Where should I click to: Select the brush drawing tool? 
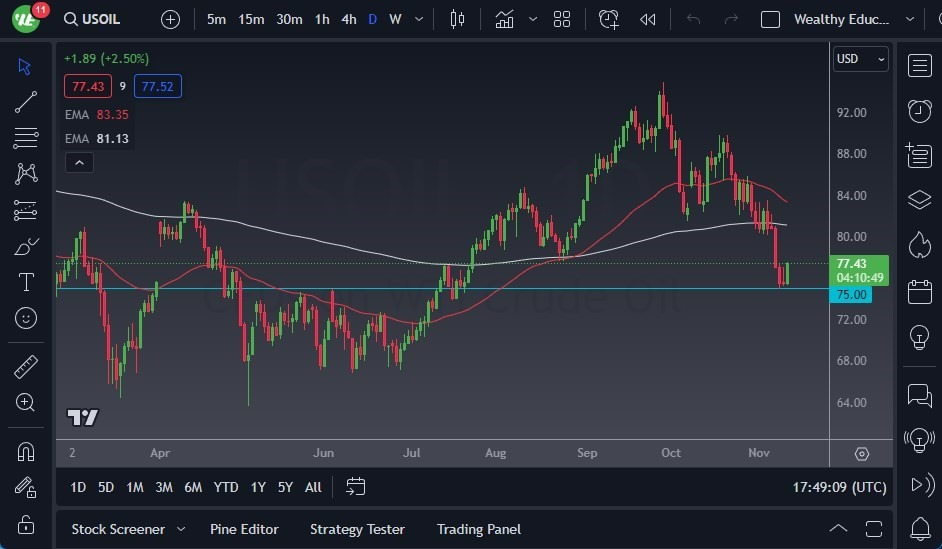tap(26, 246)
